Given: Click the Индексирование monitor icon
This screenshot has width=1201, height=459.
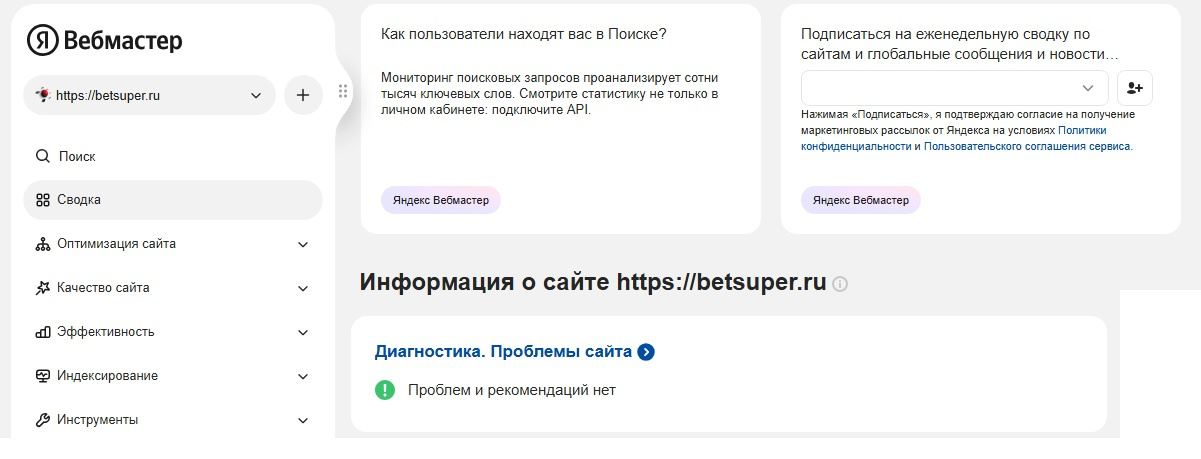Looking at the screenshot, I should (42, 376).
